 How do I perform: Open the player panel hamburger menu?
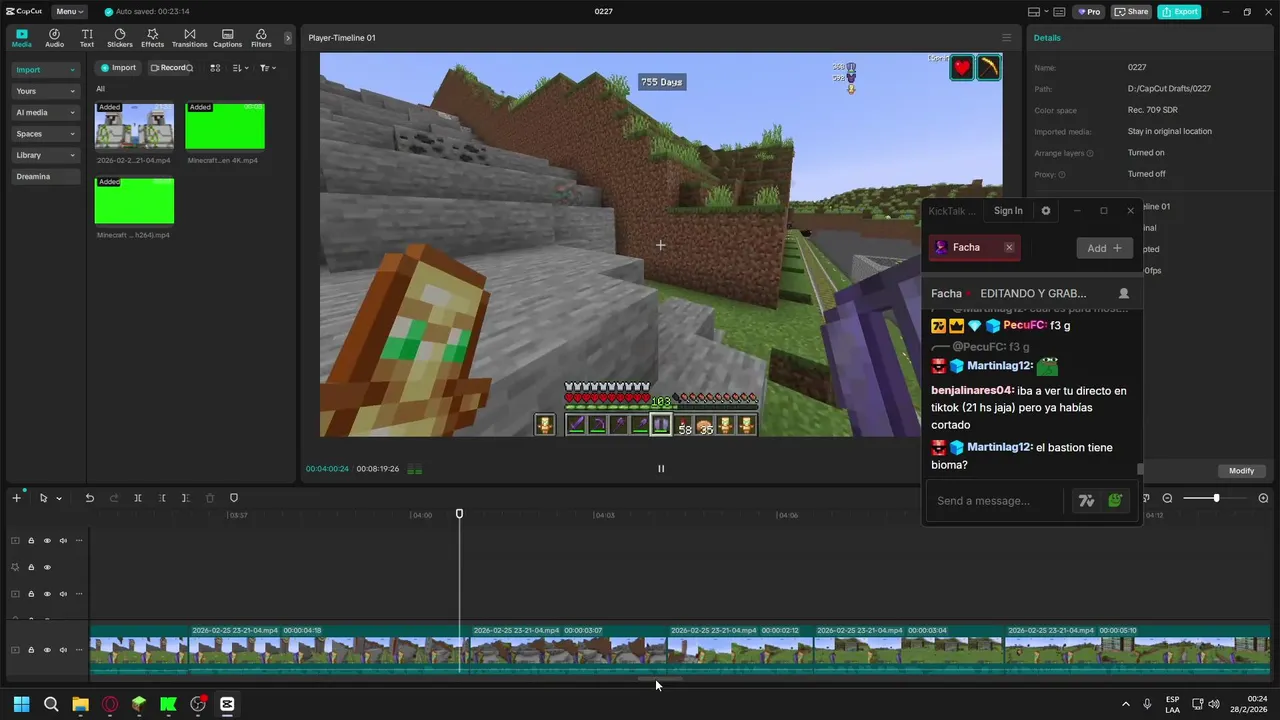pyautogui.click(x=1007, y=38)
